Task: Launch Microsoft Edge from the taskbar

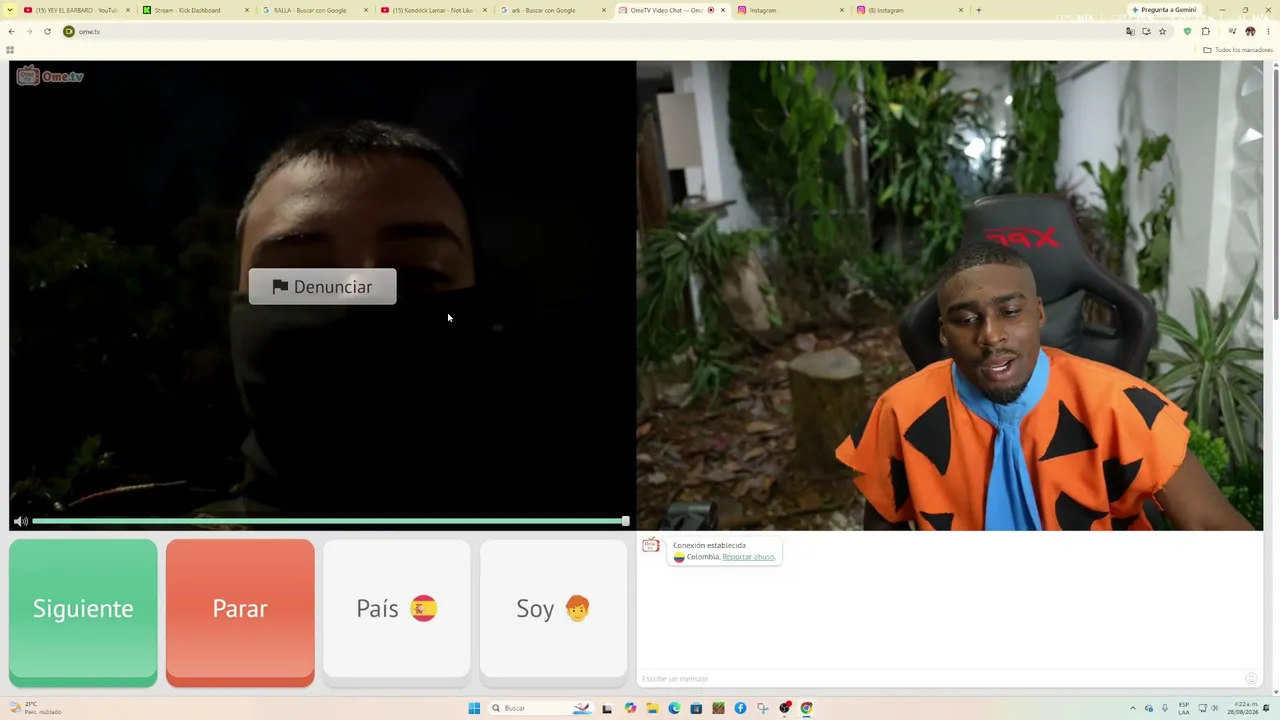Action: (x=674, y=708)
